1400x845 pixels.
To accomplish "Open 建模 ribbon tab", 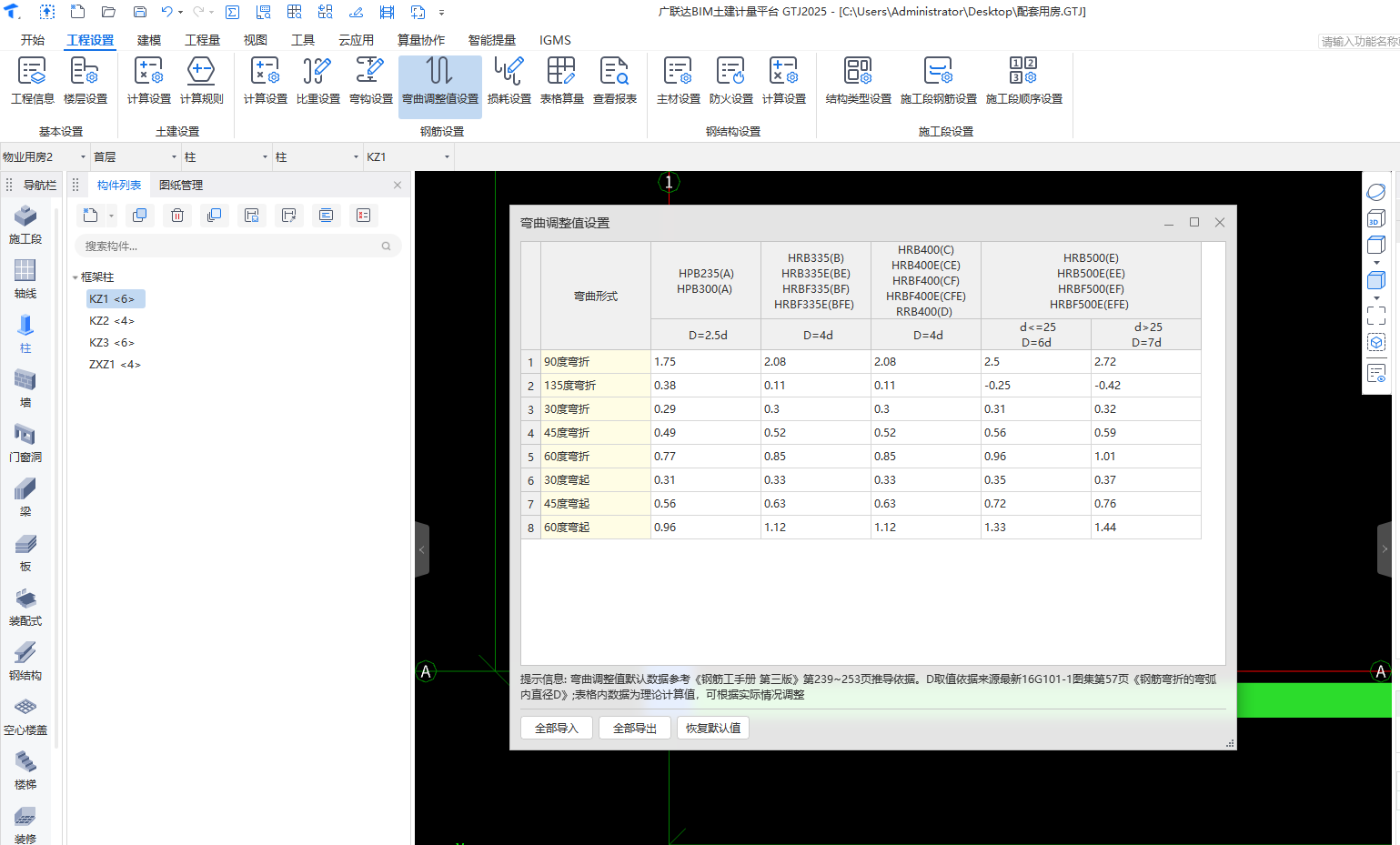I will point(149,40).
